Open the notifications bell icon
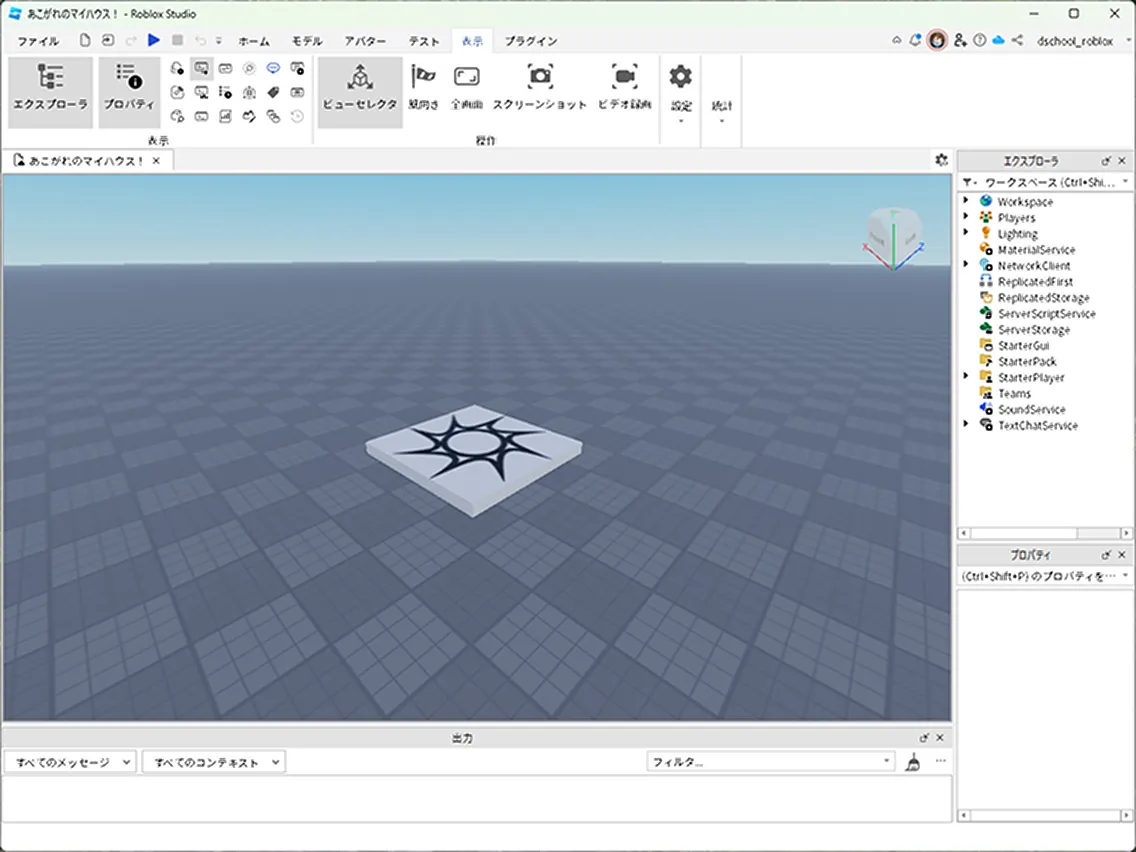The height and width of the screenshot is (852, 1136). tap(914, 40)
